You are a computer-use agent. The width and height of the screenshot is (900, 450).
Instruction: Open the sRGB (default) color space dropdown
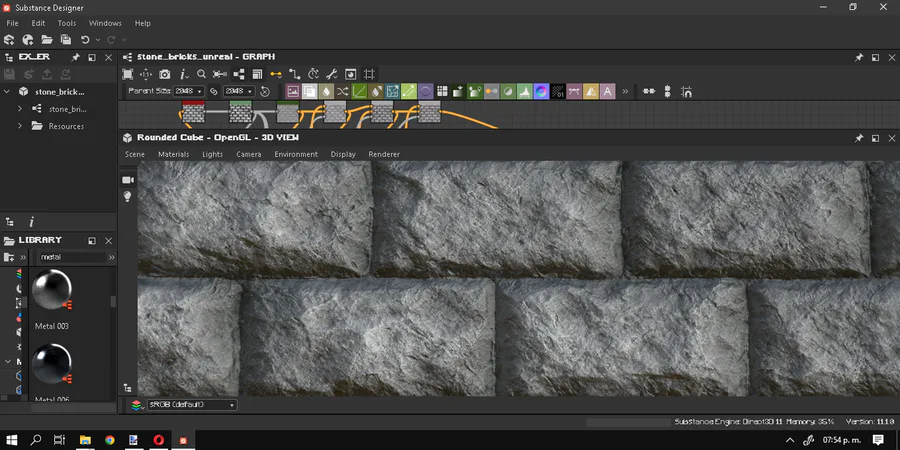click(x=191, y=405)
